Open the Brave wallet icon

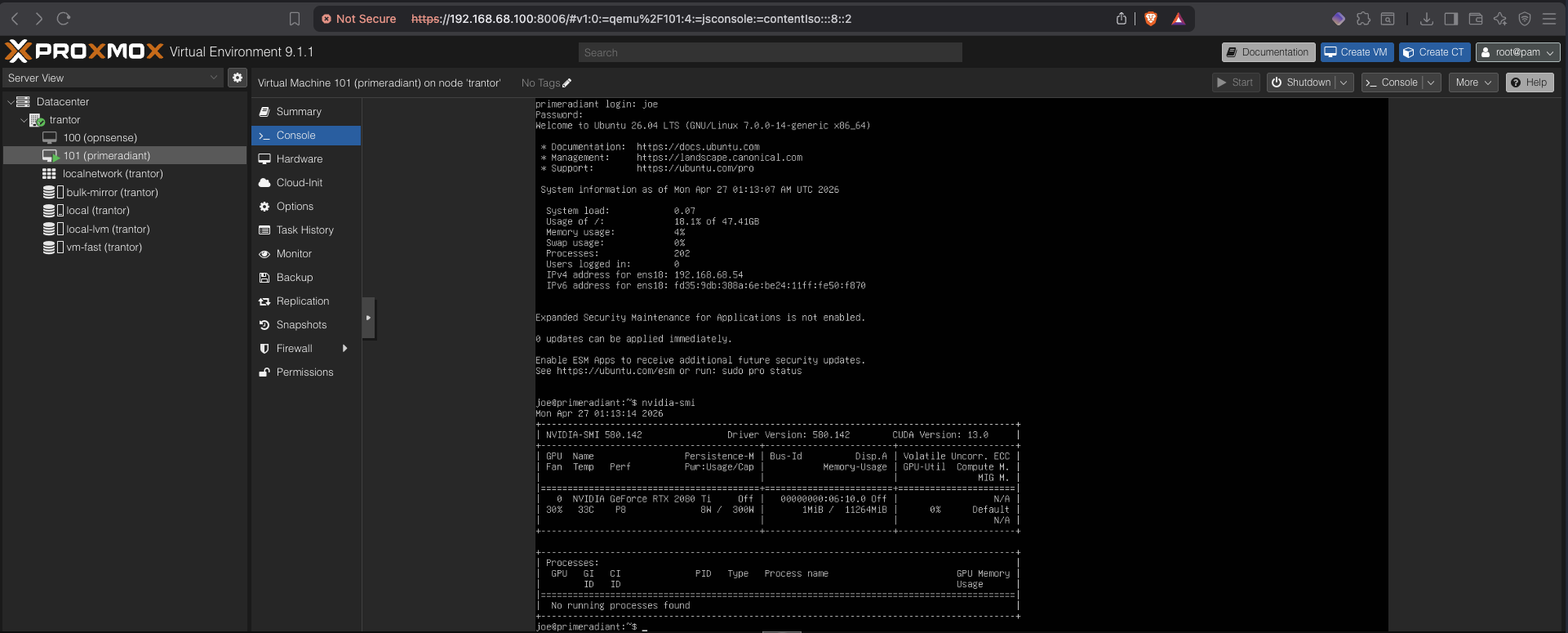pyautogui.click(x=1476, y=18)
